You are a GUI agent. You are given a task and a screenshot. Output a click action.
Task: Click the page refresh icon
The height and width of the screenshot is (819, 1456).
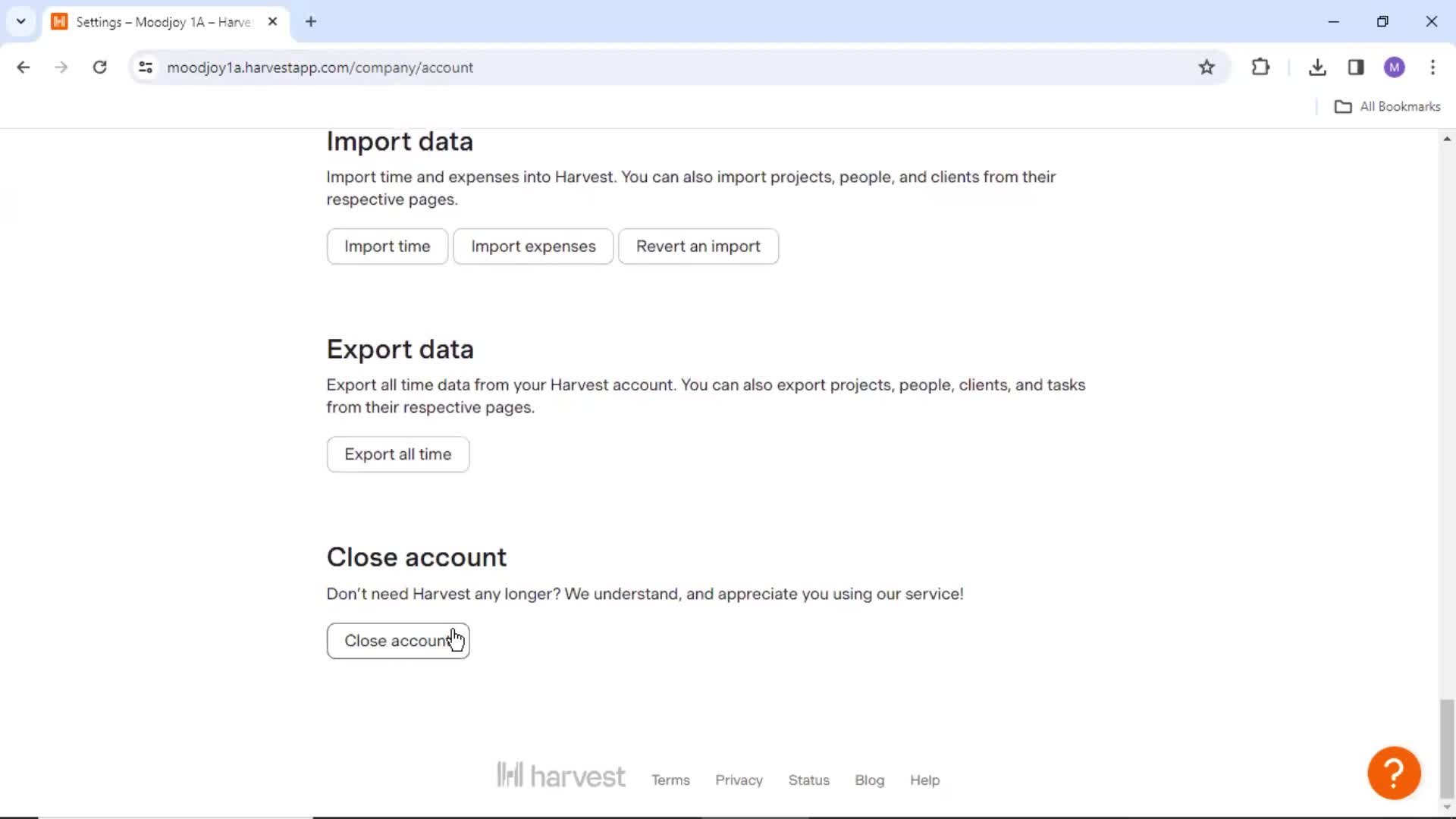(99, 67)
